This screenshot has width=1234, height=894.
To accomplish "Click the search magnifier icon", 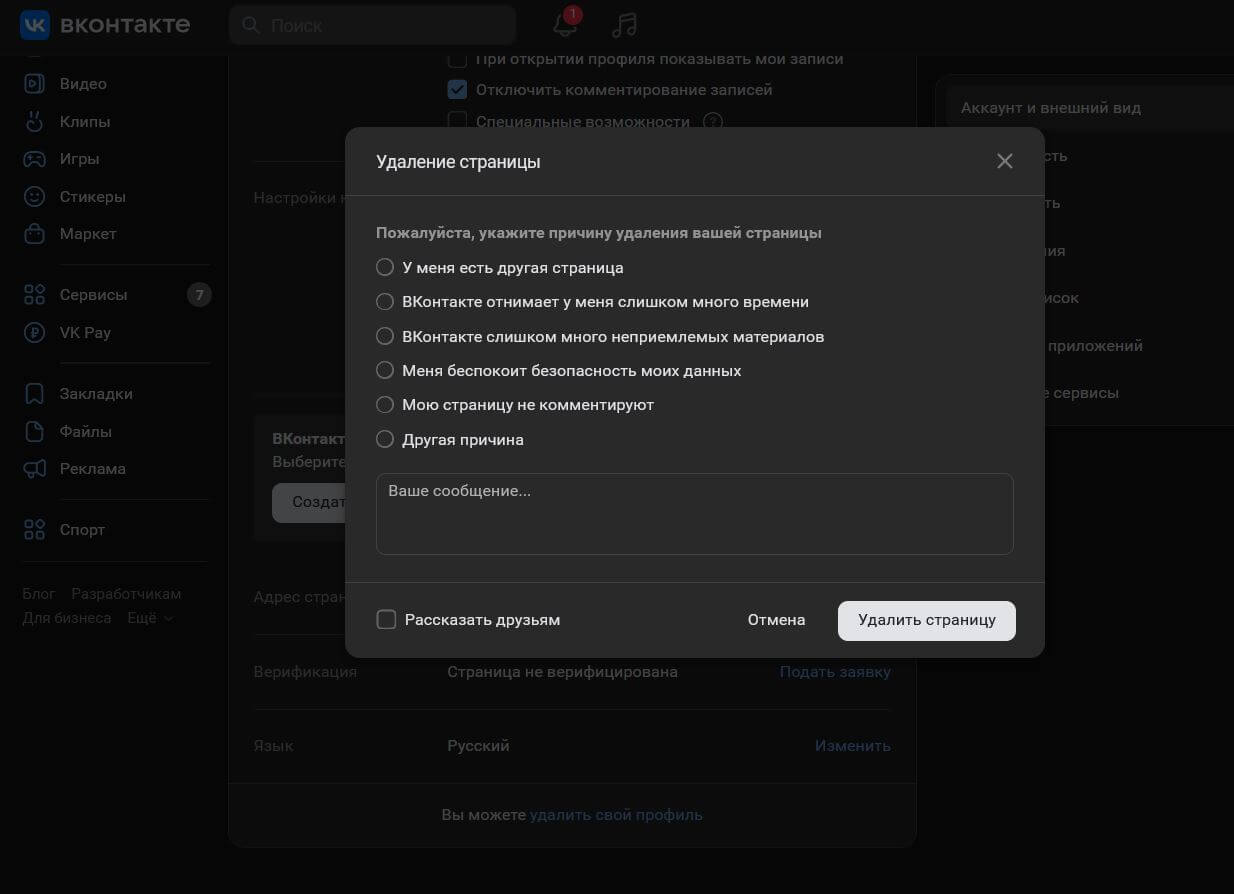I will [x=250, y=25].
